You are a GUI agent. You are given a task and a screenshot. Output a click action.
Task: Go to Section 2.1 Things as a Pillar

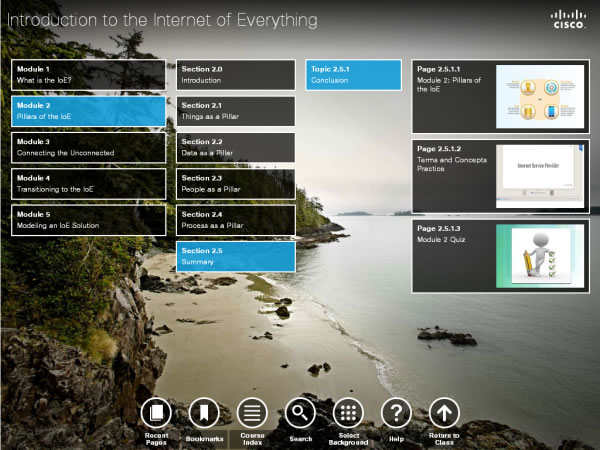point(235,110)
